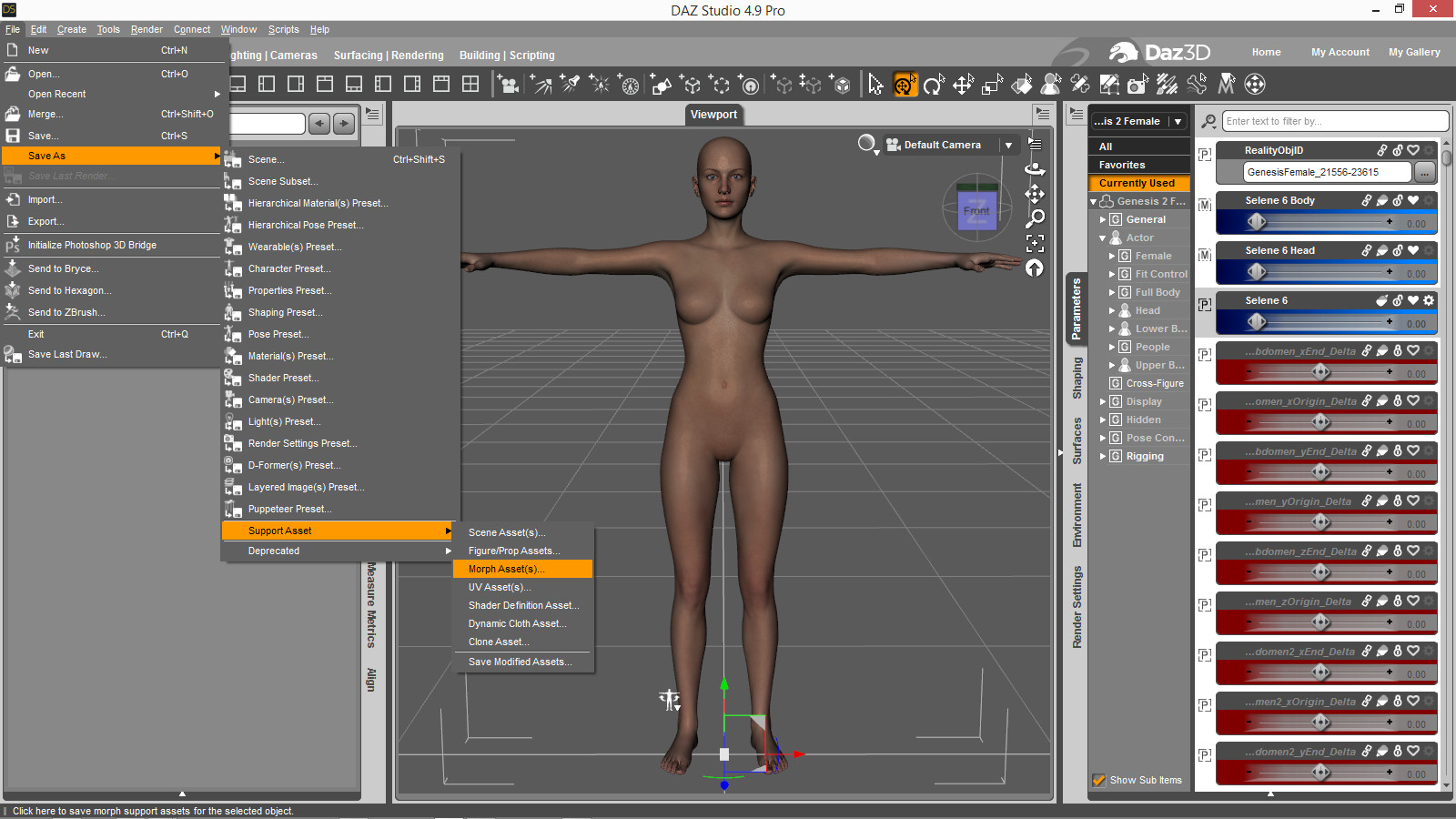
Task: Expand the General tree group
Action: [x=1103, y=219]
